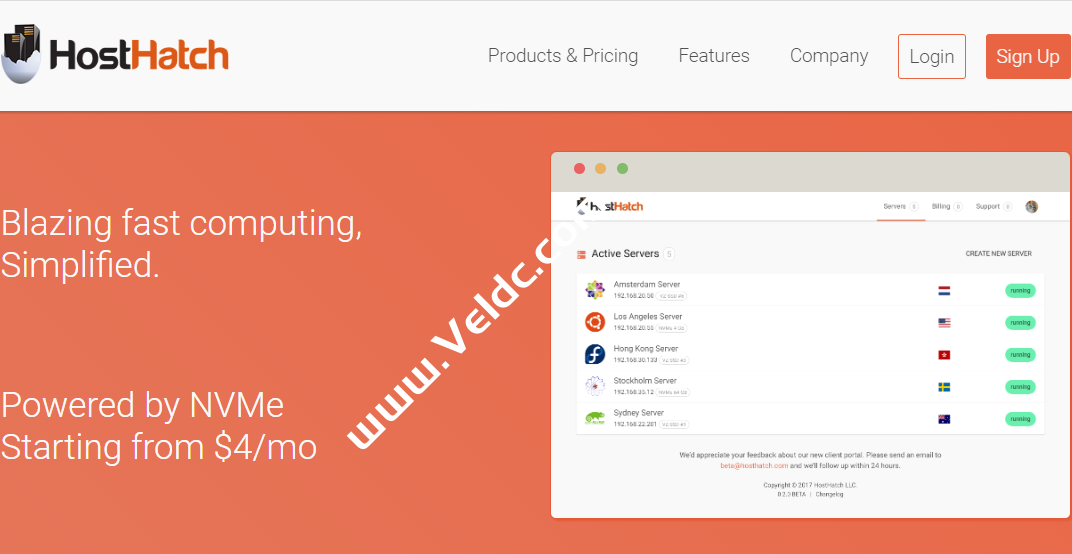
Task: Select the Sydney Server name
Action: point(639,413)
